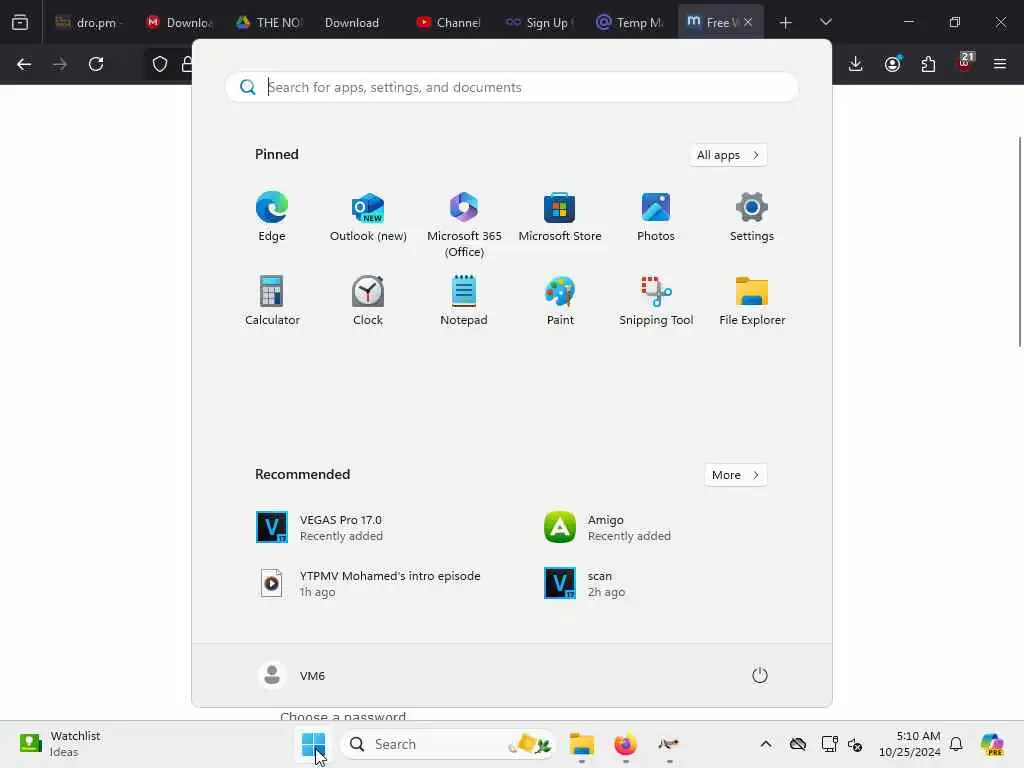Close the active Free tab
The image size is (1024, 768).
748,22
